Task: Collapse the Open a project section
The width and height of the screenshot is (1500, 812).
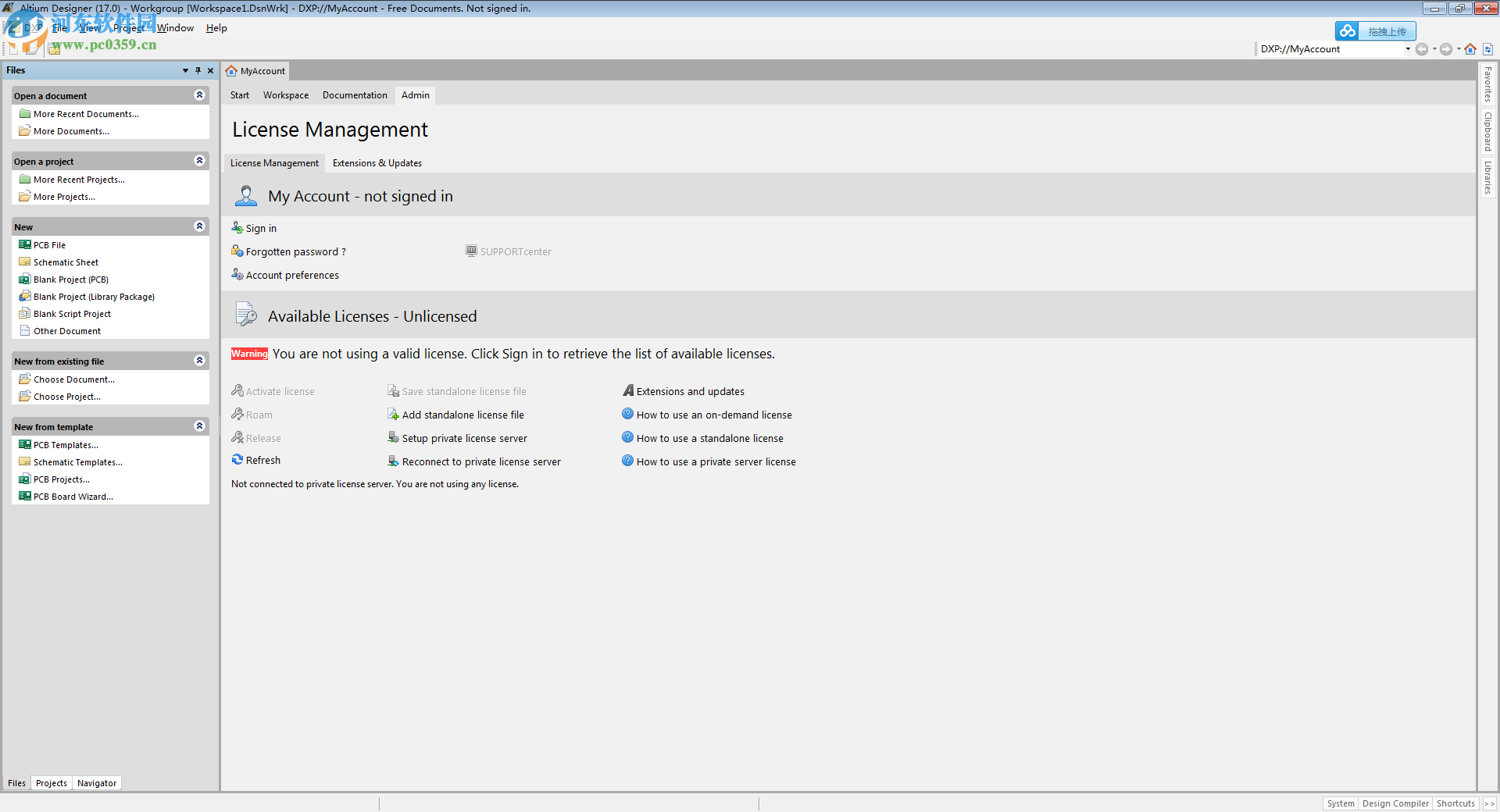Action: coord(199,161)
